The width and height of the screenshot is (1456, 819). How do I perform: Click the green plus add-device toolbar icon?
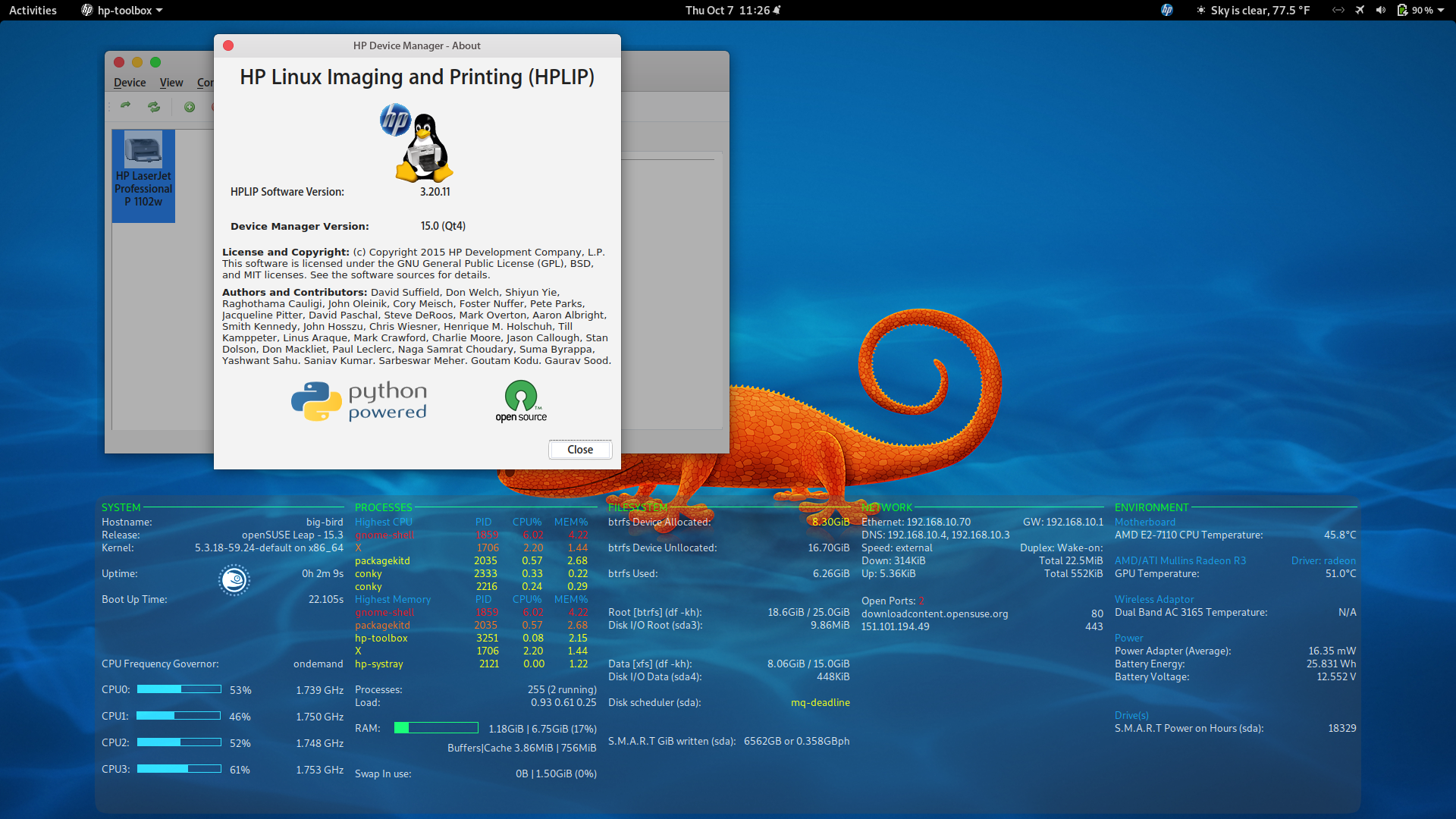[x=190, y=107]
